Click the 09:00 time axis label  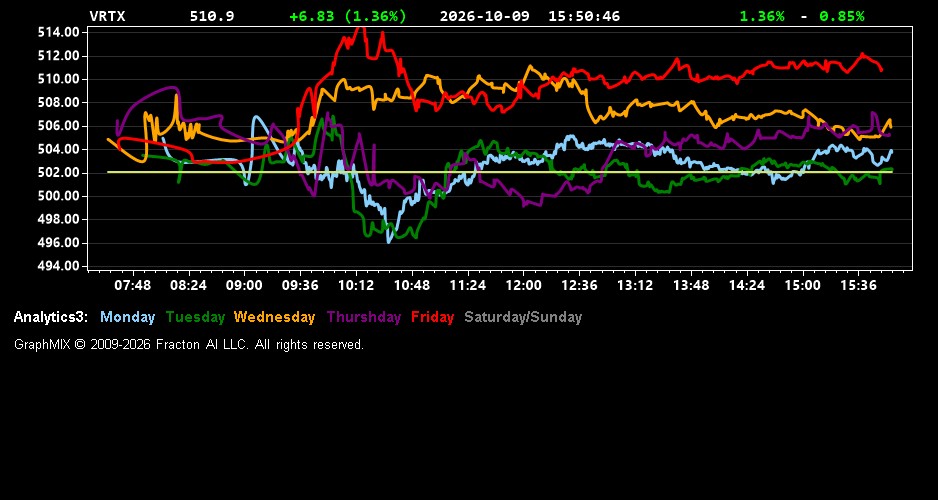(x=244, y=285)
